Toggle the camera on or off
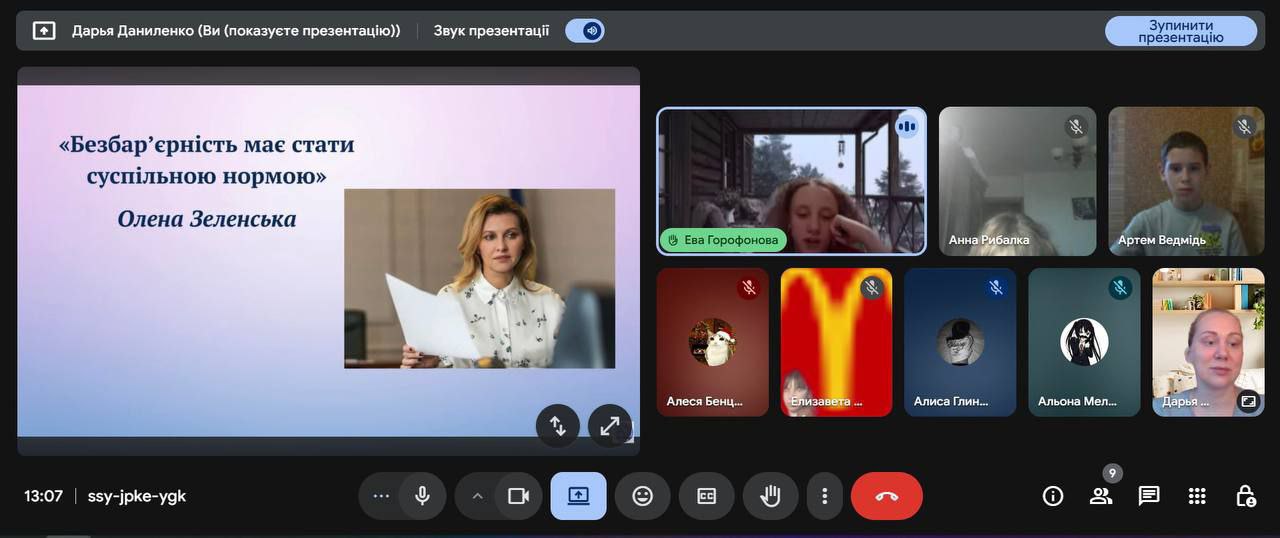Viewport: 1280px width, 538px height. 518,496
